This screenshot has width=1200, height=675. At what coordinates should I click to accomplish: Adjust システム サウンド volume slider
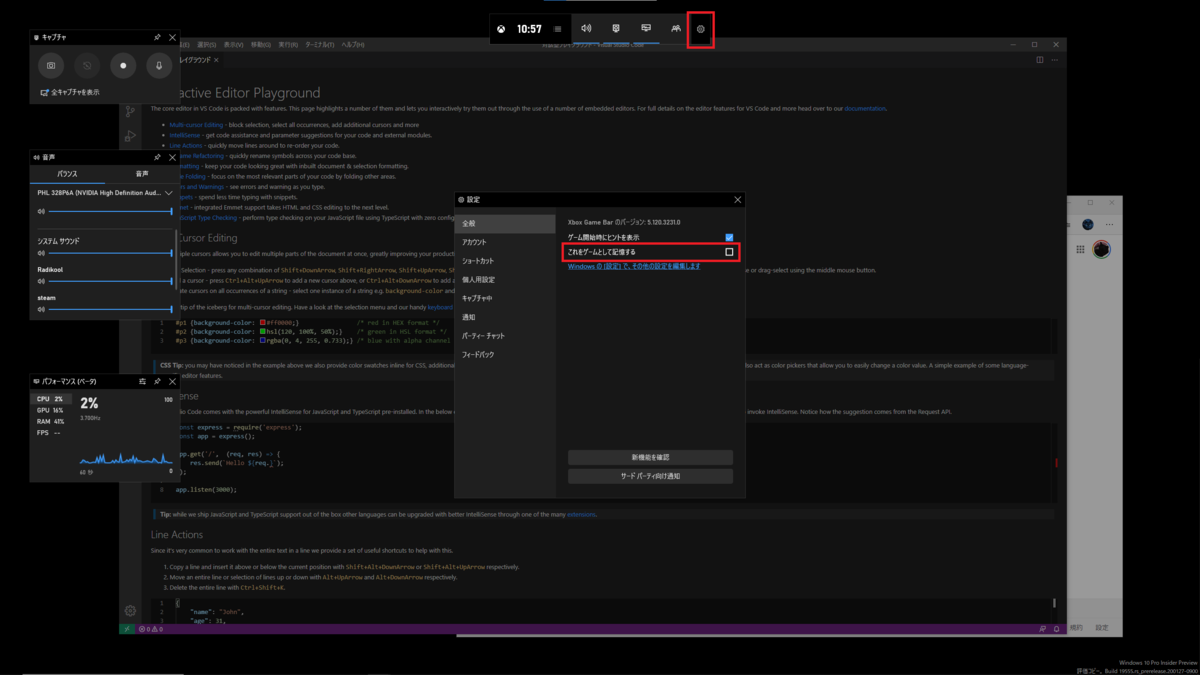[x=110, y=253]
